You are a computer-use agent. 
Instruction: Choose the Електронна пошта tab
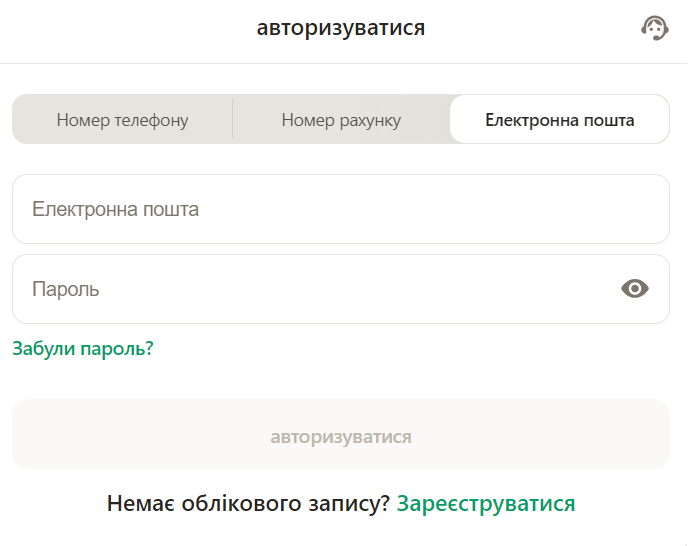click(559, 120)
